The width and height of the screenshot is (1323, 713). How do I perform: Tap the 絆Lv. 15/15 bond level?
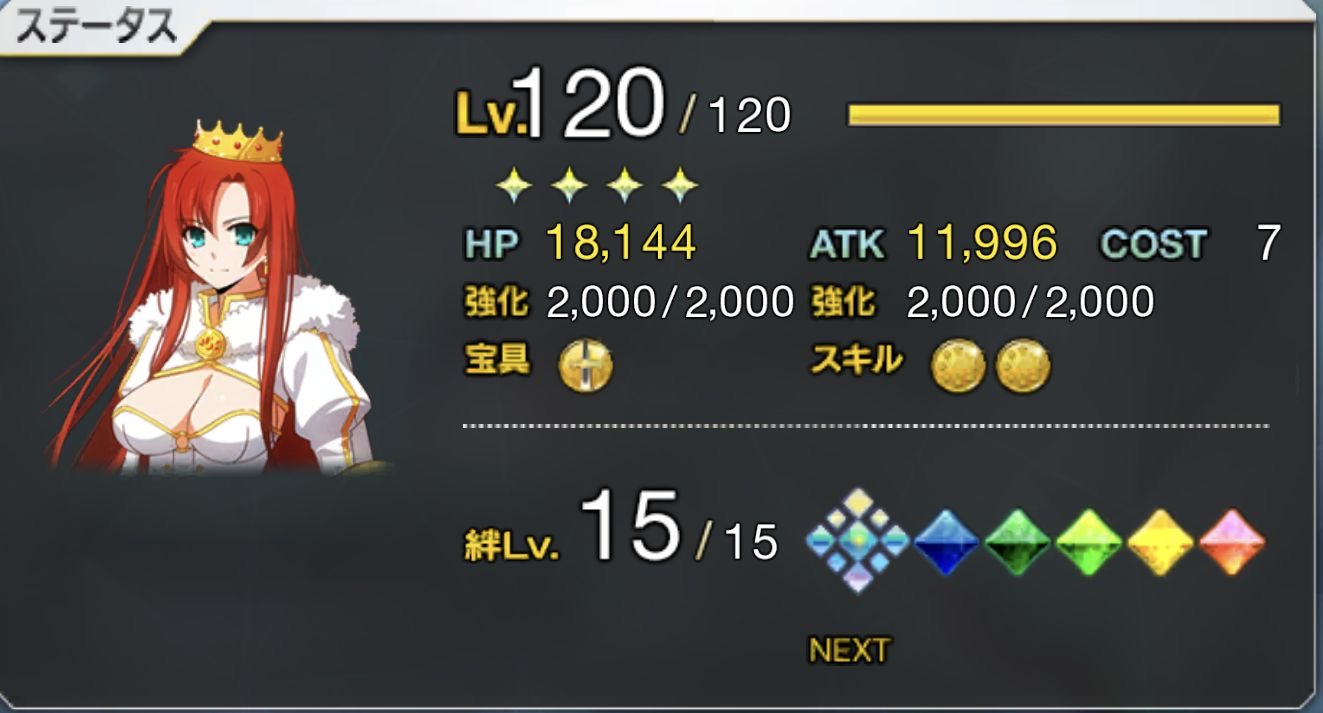pos(621,527)
